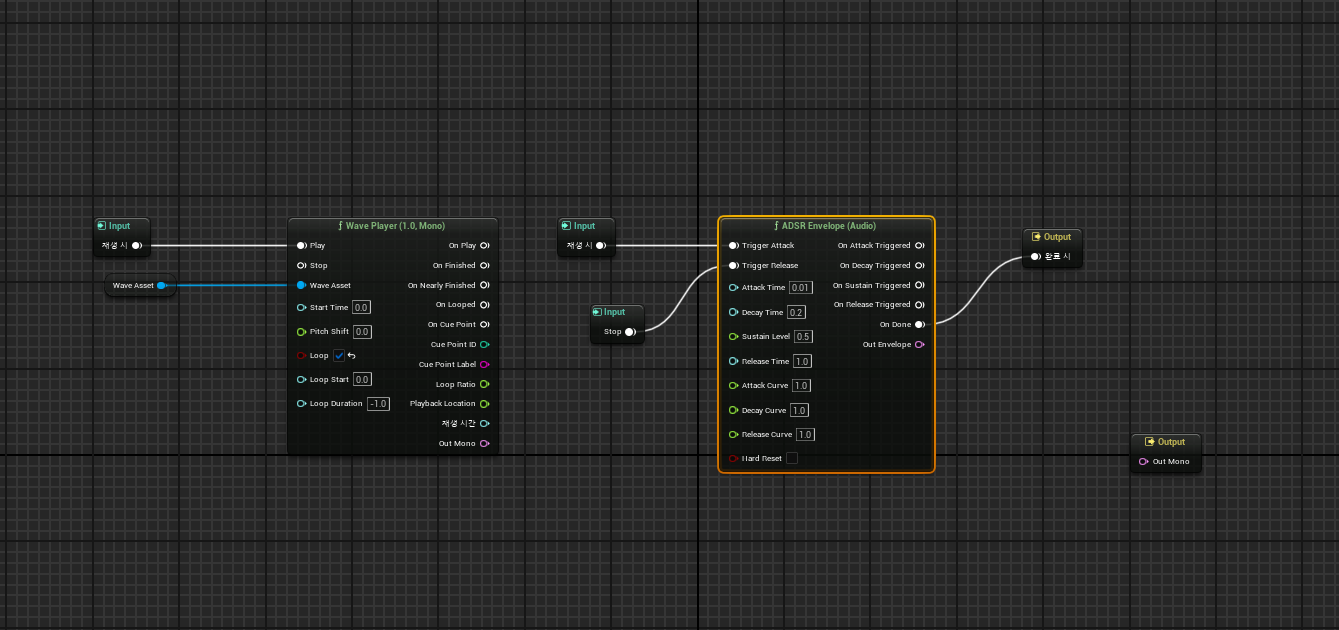The image size is (1339, 630).
Task: Click Wave Player's Out Mono output pin
Action: coord(485,443)
